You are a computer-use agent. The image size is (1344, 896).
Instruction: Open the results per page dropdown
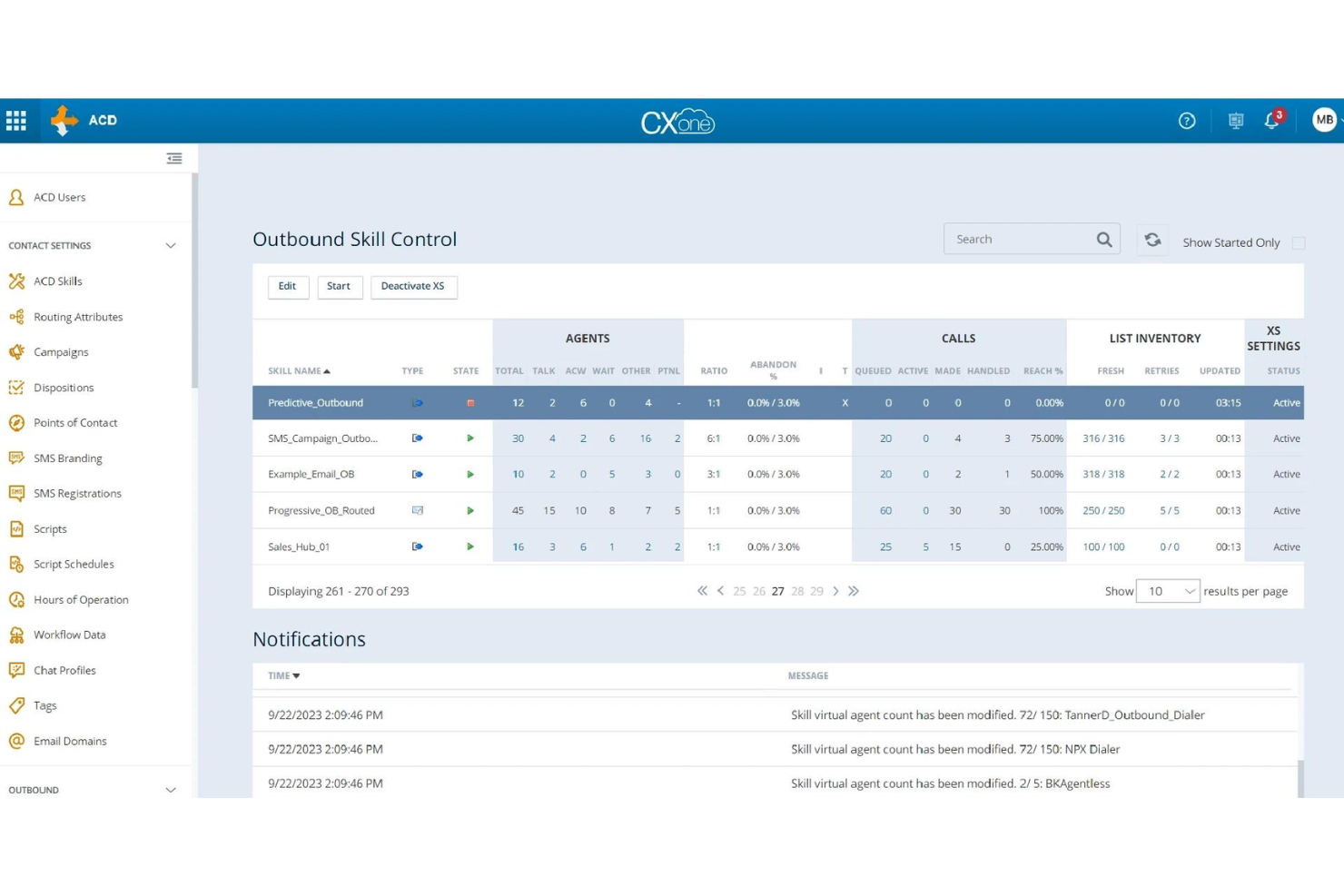[1168, 592]
